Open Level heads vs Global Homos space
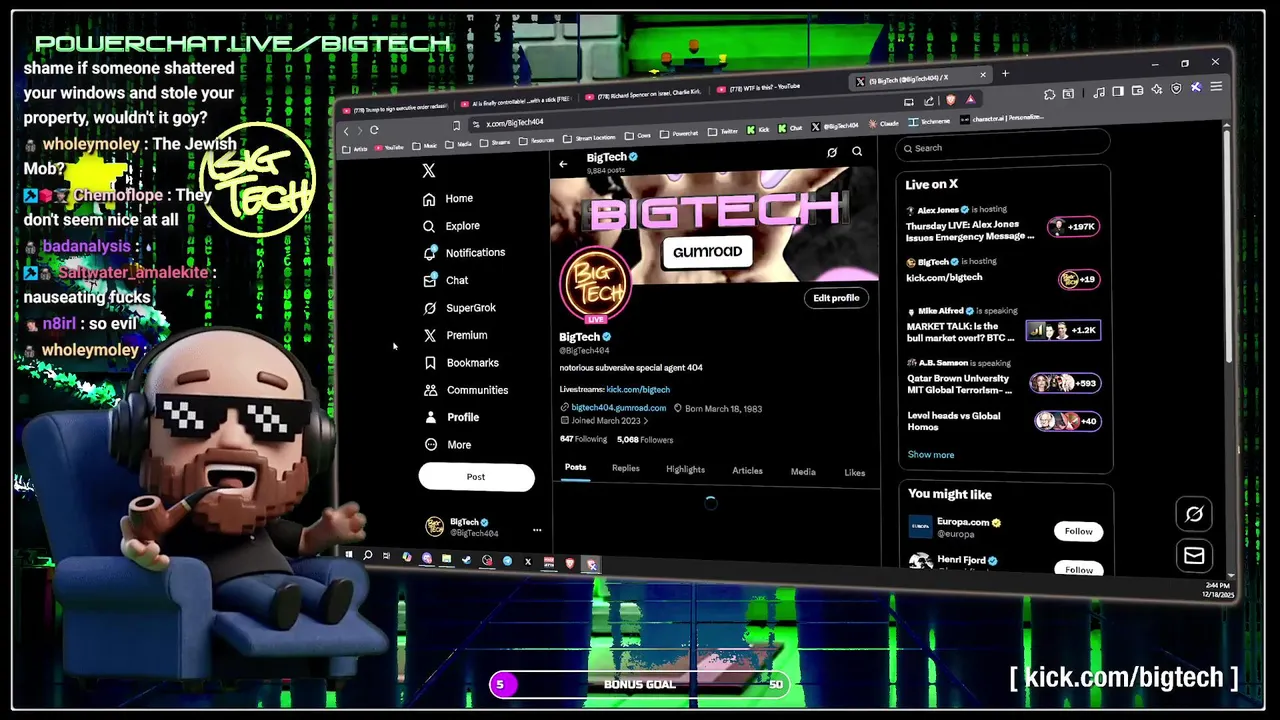Screen dimensions: 1280x720 click(1003, 421)
